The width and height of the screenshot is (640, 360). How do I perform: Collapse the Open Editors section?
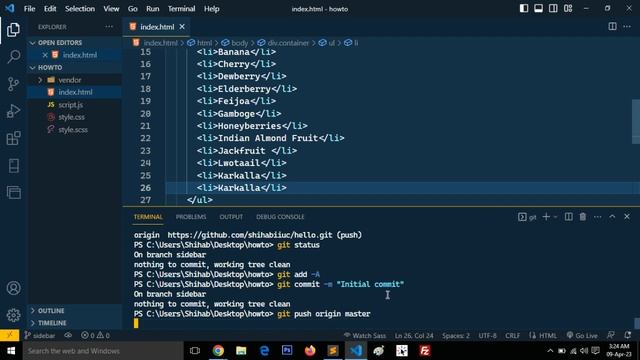33,42
